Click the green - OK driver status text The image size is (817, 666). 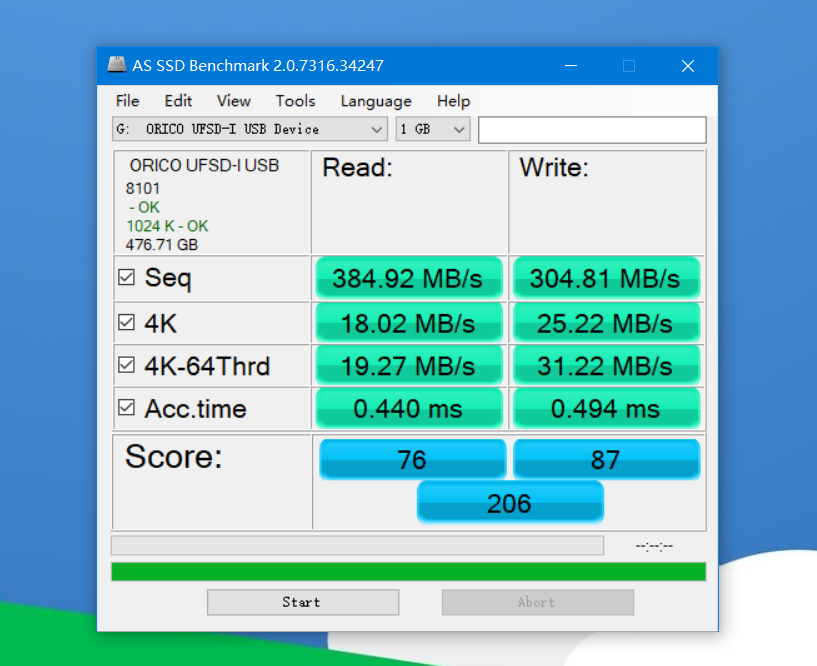coord(144,207)
